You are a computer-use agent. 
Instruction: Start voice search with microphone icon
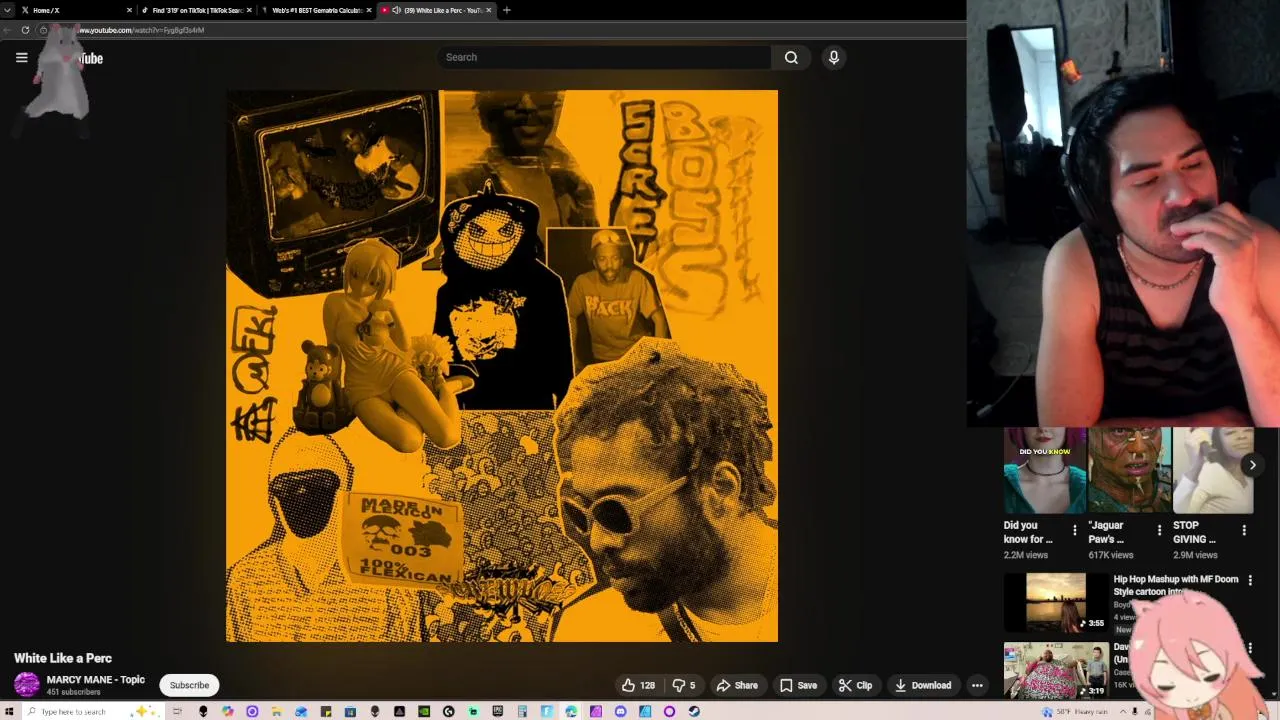(833, 57)
